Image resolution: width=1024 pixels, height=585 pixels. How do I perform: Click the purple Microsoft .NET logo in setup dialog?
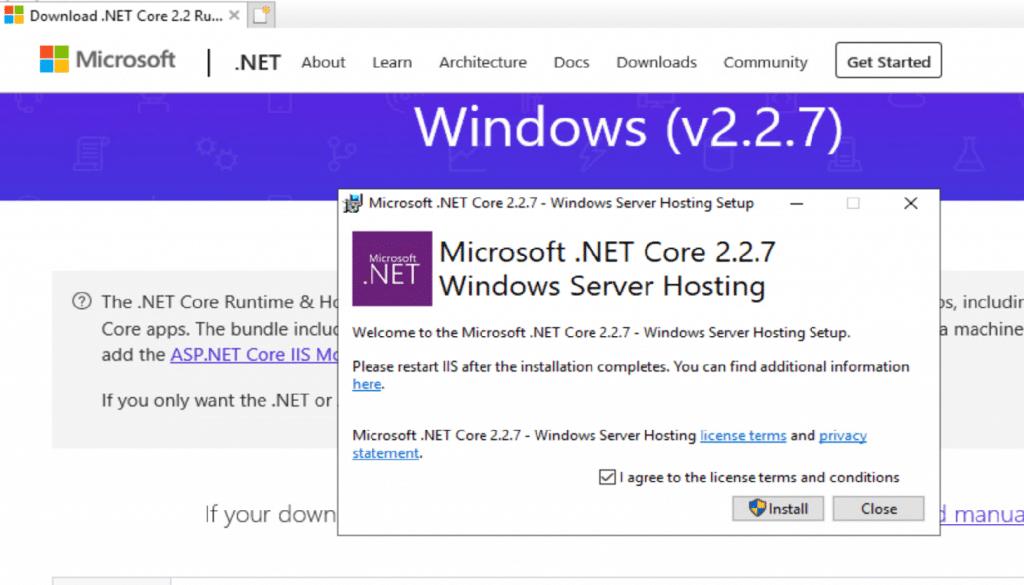click(392, 268)
